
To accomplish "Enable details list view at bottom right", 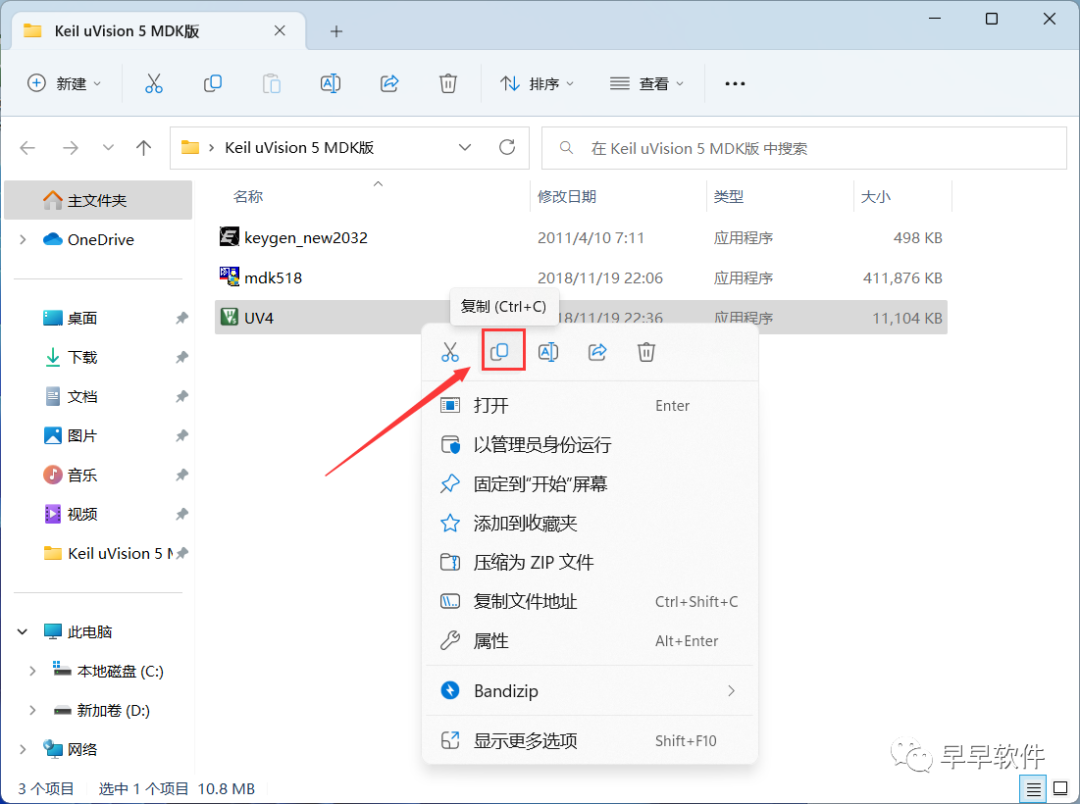I will (1034, 789).
